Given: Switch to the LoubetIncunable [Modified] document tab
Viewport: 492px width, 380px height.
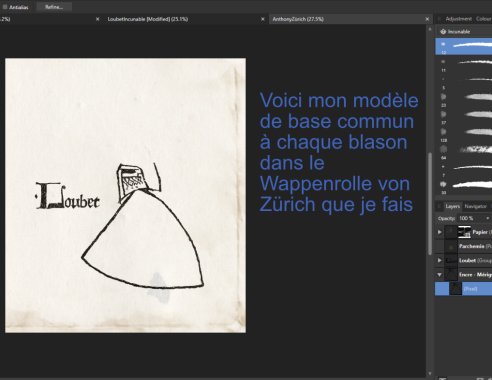Looking at the screenshot, I should tap(148, 19).
